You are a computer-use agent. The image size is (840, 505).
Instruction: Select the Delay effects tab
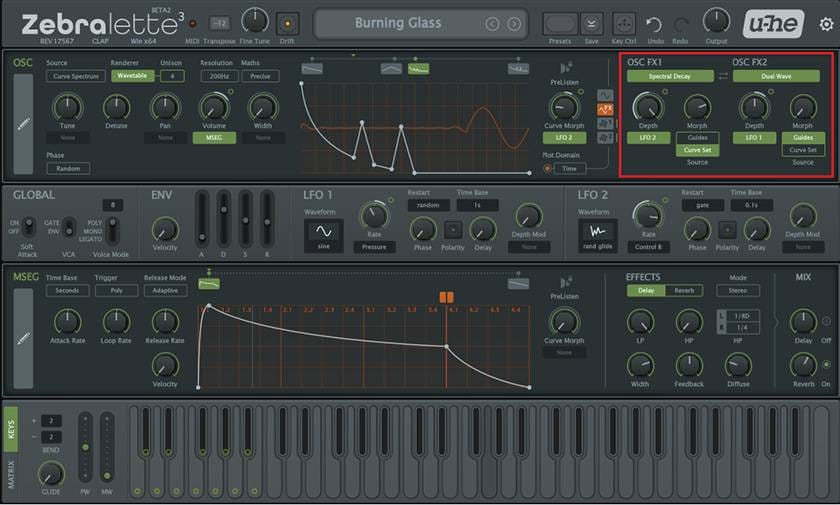click(x=646, y=290)
